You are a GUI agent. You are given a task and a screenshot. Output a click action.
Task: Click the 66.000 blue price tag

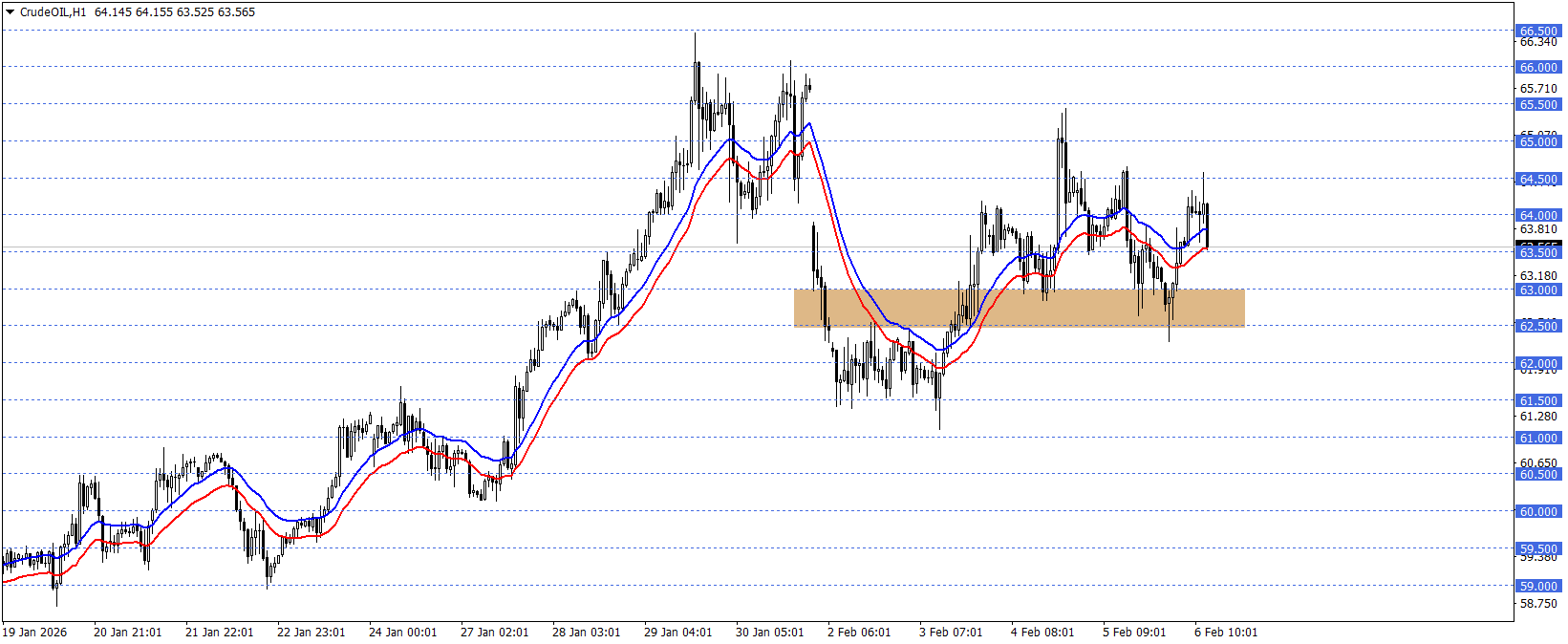tap(1538, 67)
